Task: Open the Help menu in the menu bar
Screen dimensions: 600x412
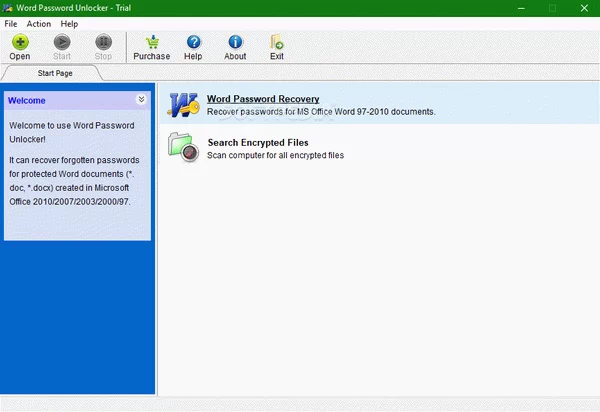Action: [x=69, y=24]
